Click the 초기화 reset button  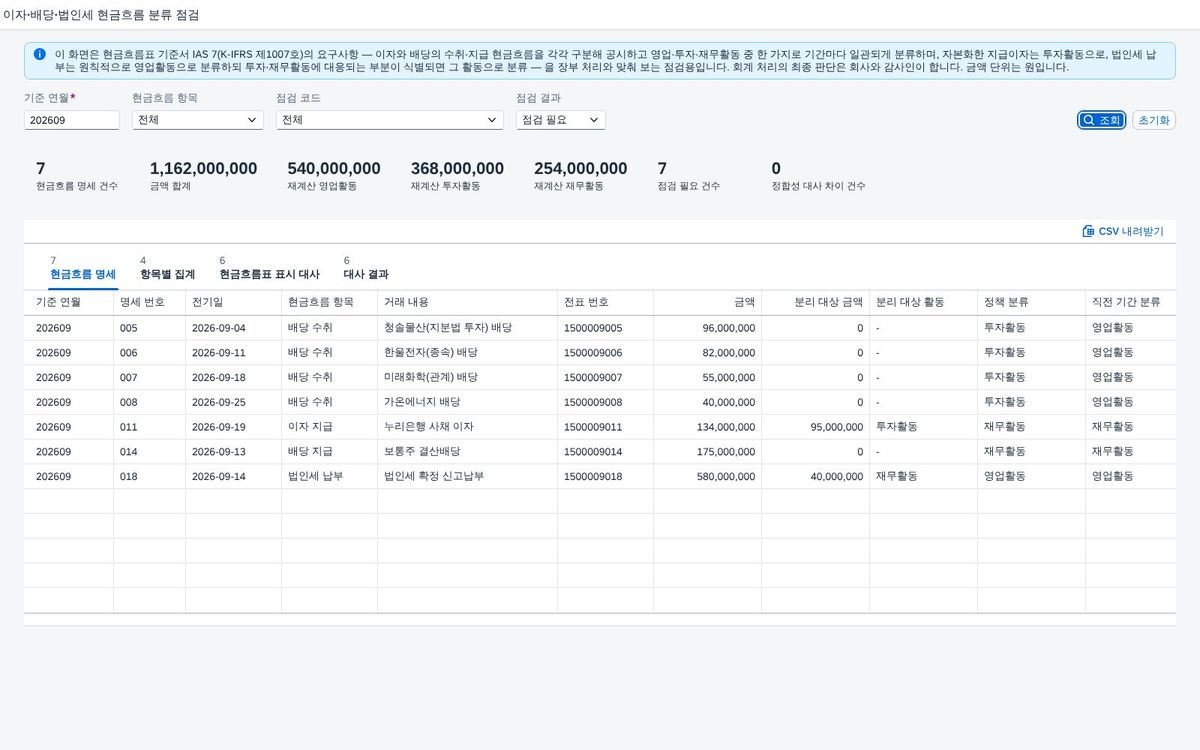[x=1153, y=120]
